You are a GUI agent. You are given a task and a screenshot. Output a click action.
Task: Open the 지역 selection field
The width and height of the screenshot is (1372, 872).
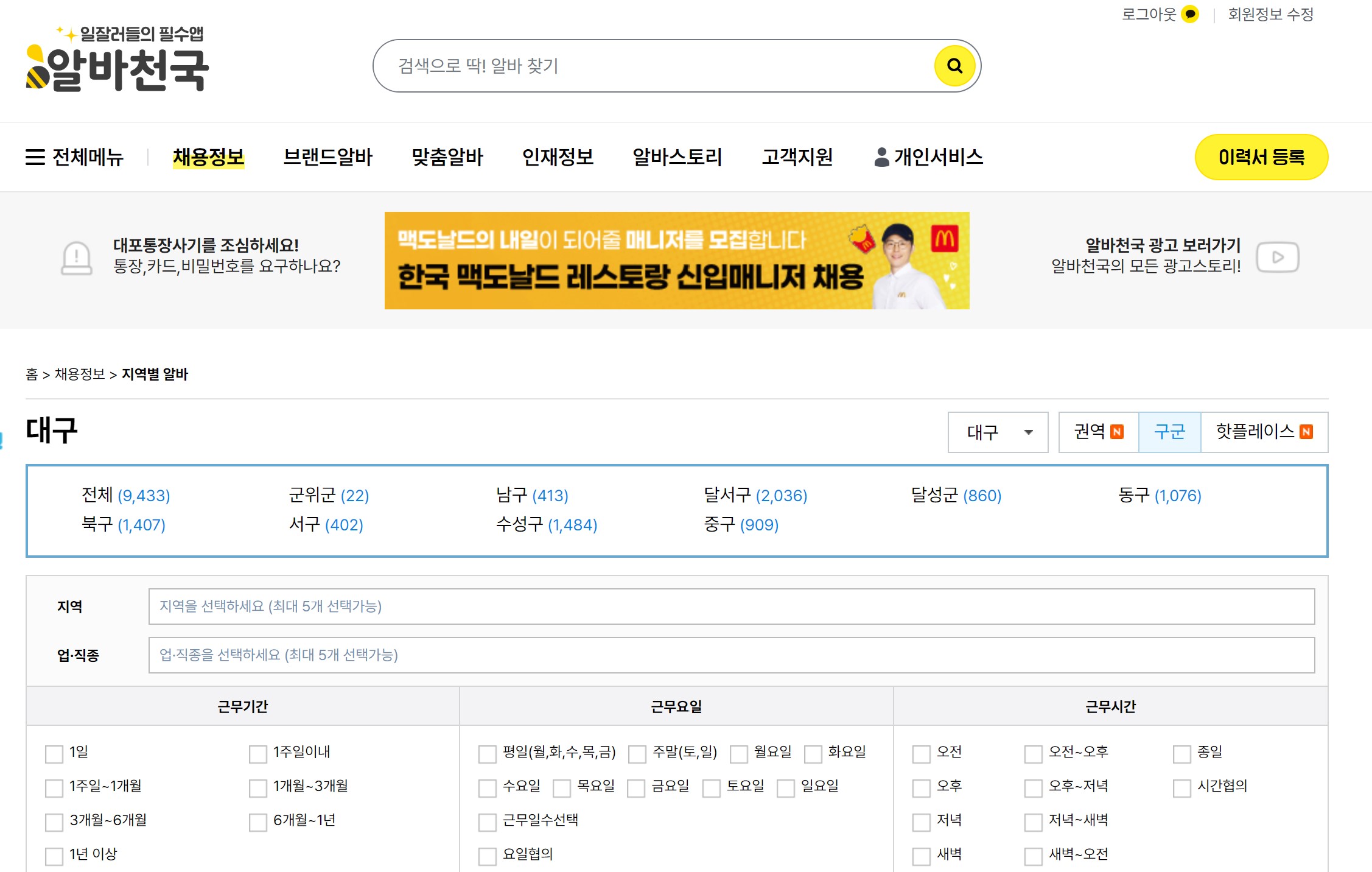tap(730, 607)
